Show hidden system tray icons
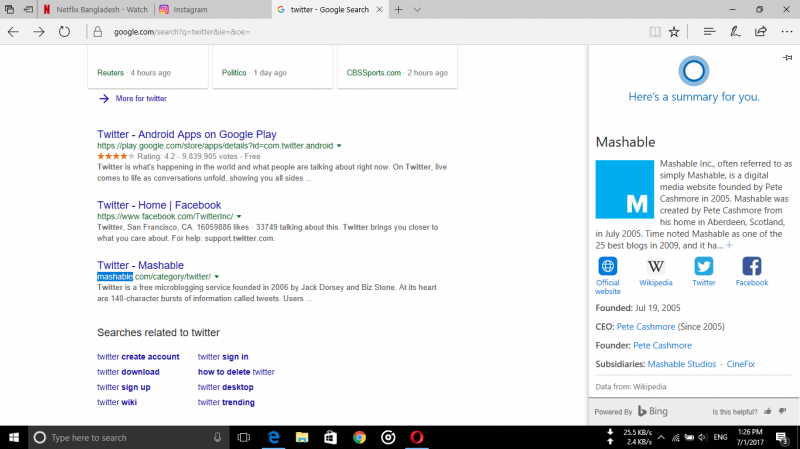 (x=661, y=437)
